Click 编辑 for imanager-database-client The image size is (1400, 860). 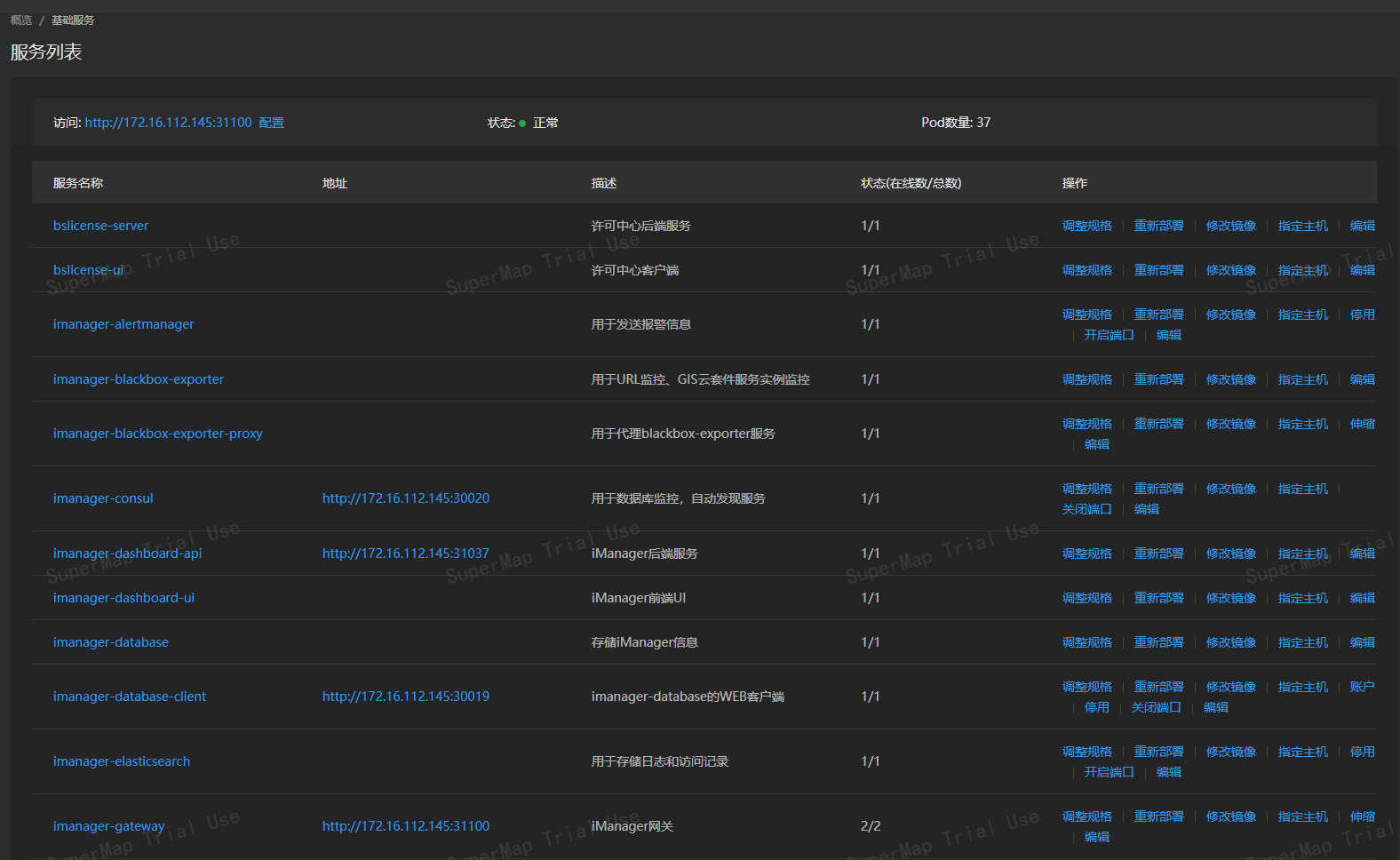click(1216, 707)
